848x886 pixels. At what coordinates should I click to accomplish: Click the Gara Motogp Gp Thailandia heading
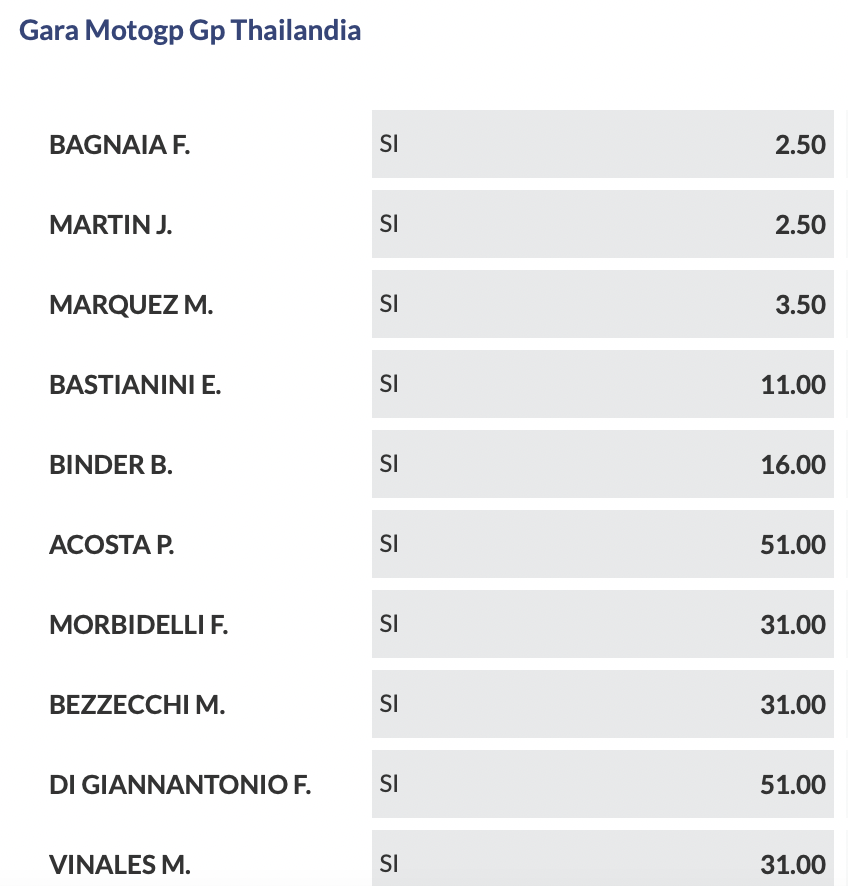pos(190,30)
